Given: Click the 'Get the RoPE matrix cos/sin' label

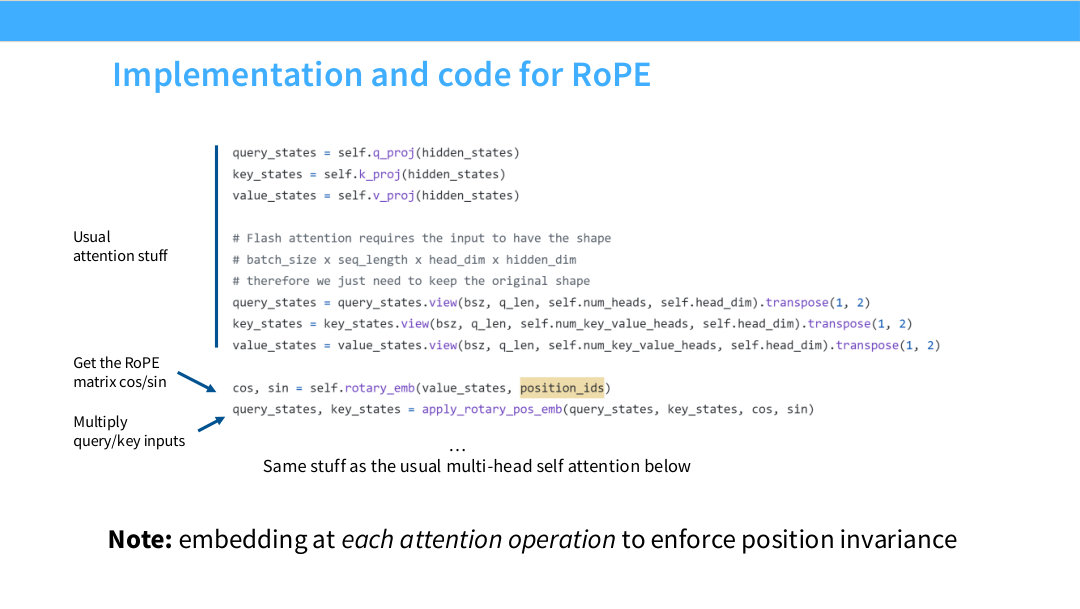Looking at the screenshot, I should 120,372.
